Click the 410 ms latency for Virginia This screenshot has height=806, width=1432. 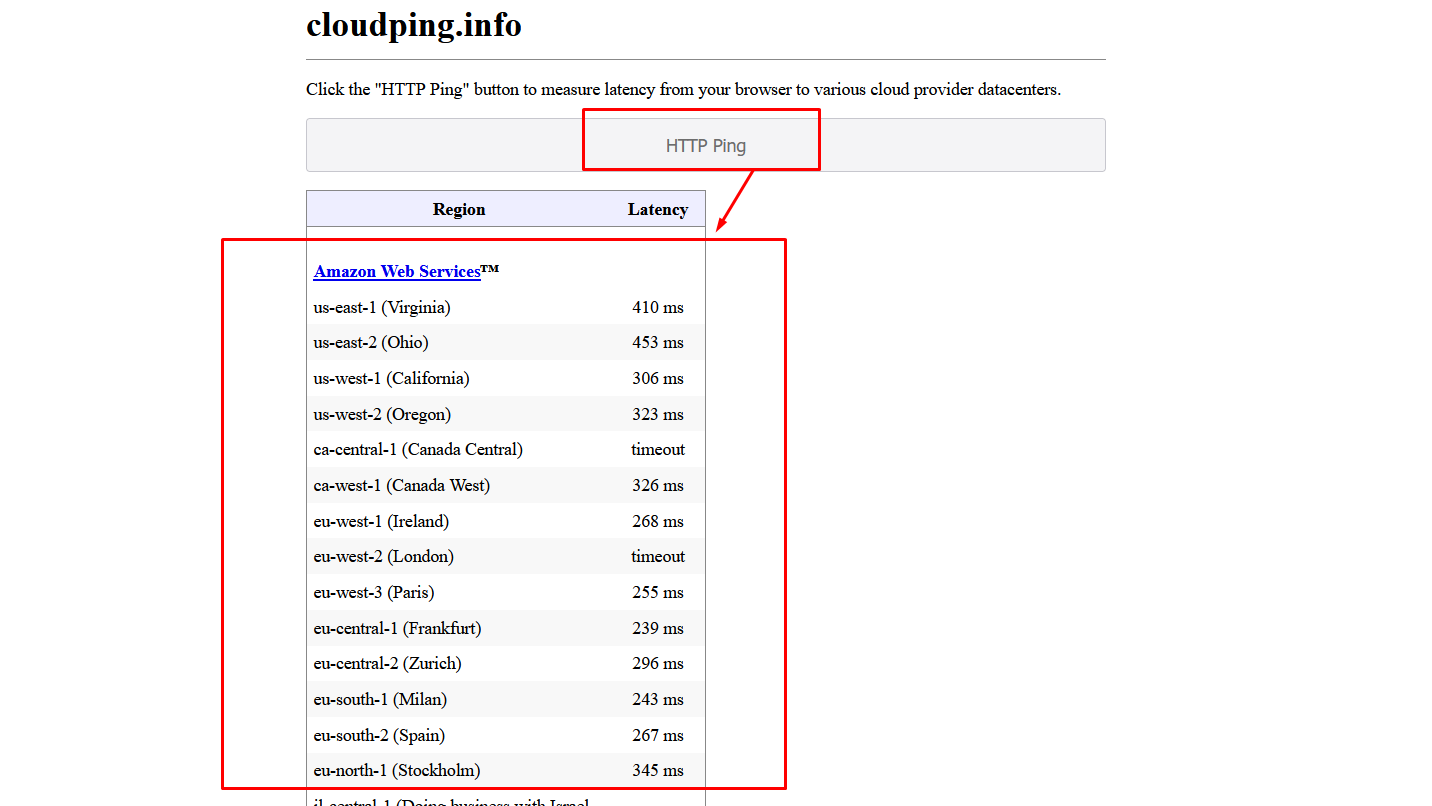(x=658, y=307)
